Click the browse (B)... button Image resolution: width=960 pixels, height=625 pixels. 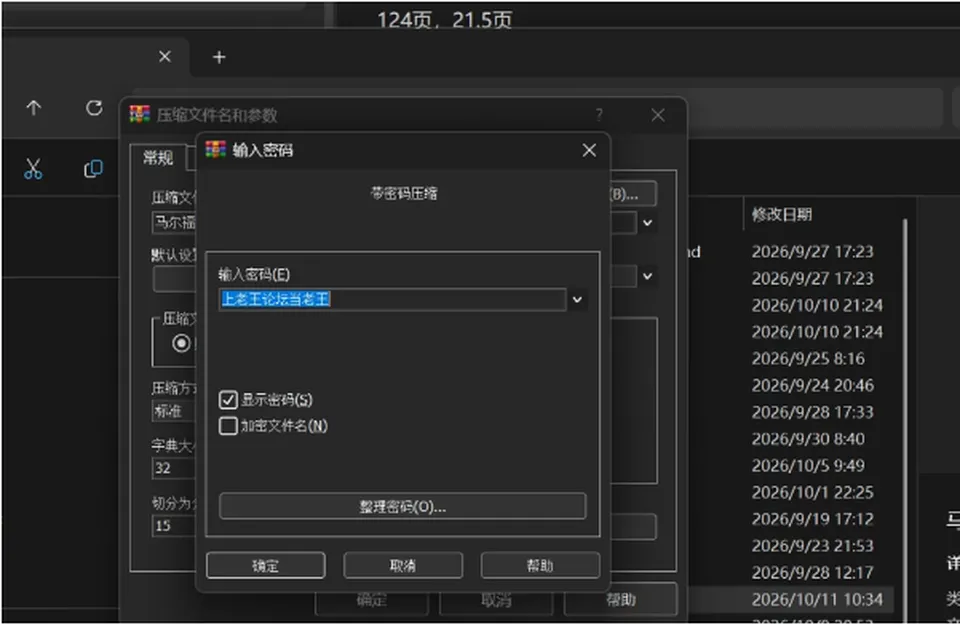[x=633, y=194]
